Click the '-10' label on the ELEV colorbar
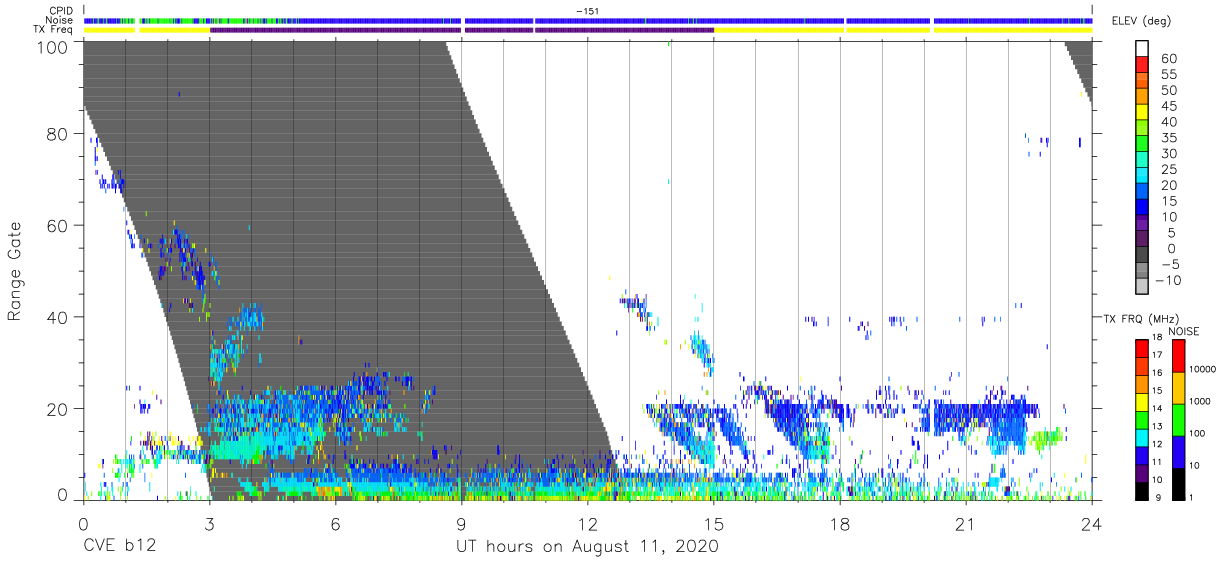1228x567 pixels. point(1168,281)
